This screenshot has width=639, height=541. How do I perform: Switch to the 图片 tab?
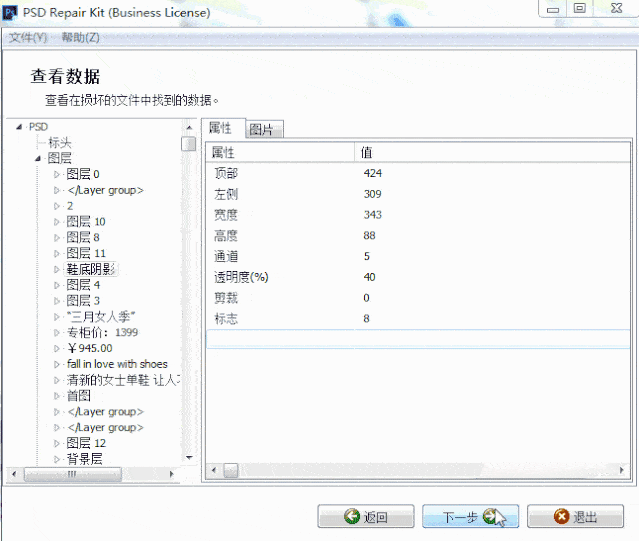click(x=264, y=130)
